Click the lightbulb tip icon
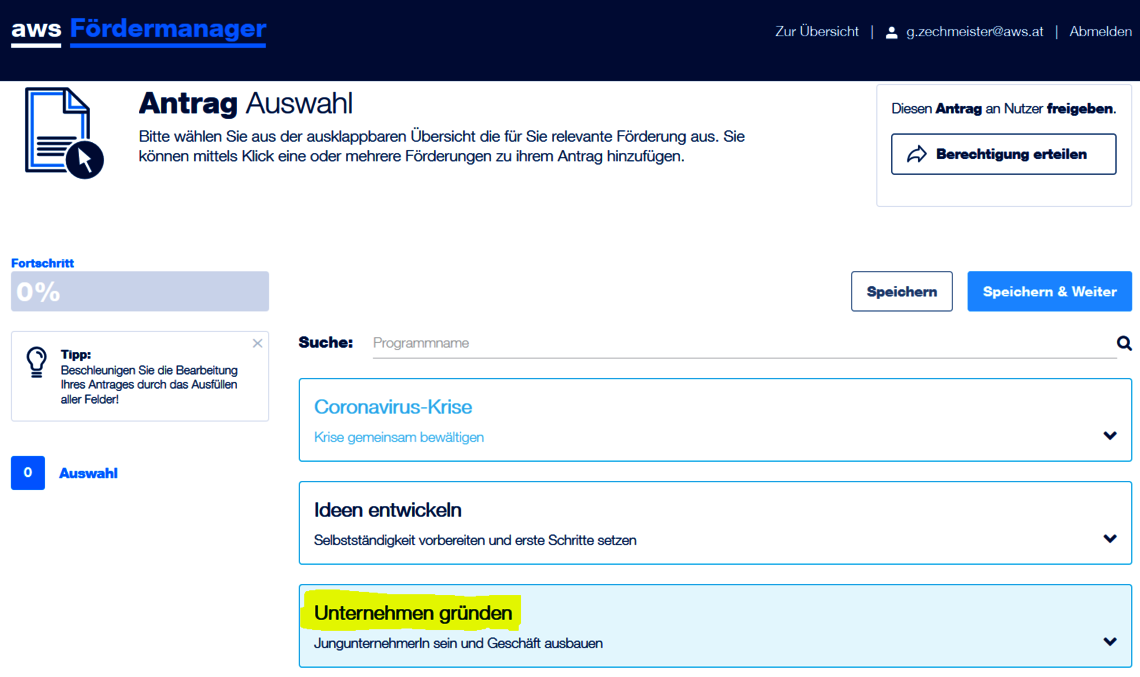The width and height of the screenshot is (1140, 677). click(x=37, y=362)
